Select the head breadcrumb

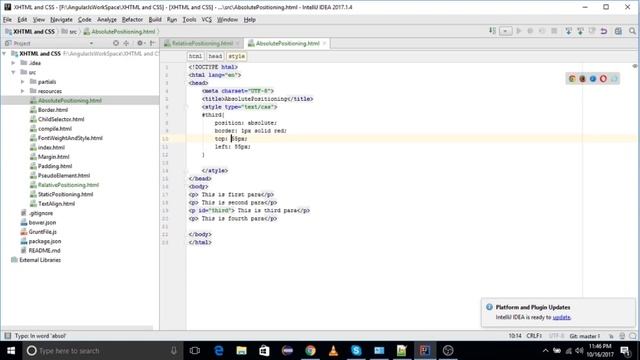coord(215,56)
